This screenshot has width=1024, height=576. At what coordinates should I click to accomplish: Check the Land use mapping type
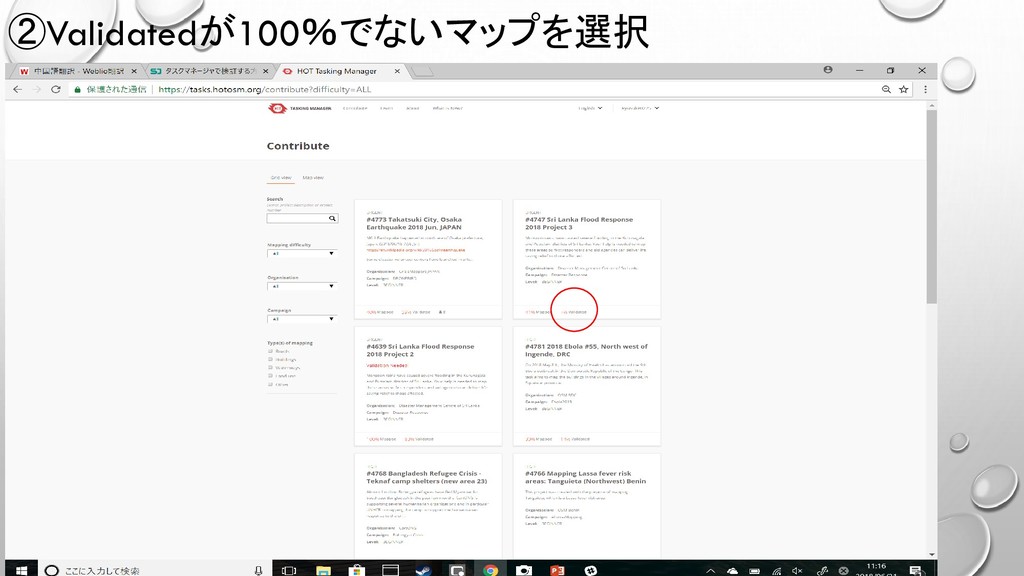click(x=270, y=376)
